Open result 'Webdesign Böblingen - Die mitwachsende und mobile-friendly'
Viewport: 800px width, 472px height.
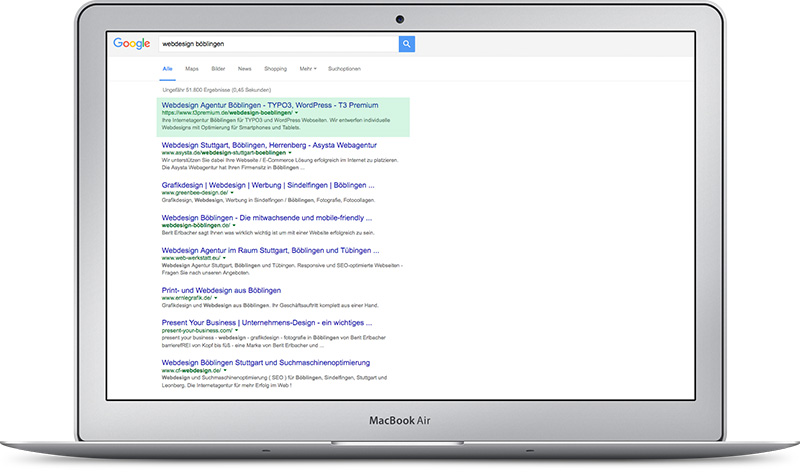[x=267, y=218]
